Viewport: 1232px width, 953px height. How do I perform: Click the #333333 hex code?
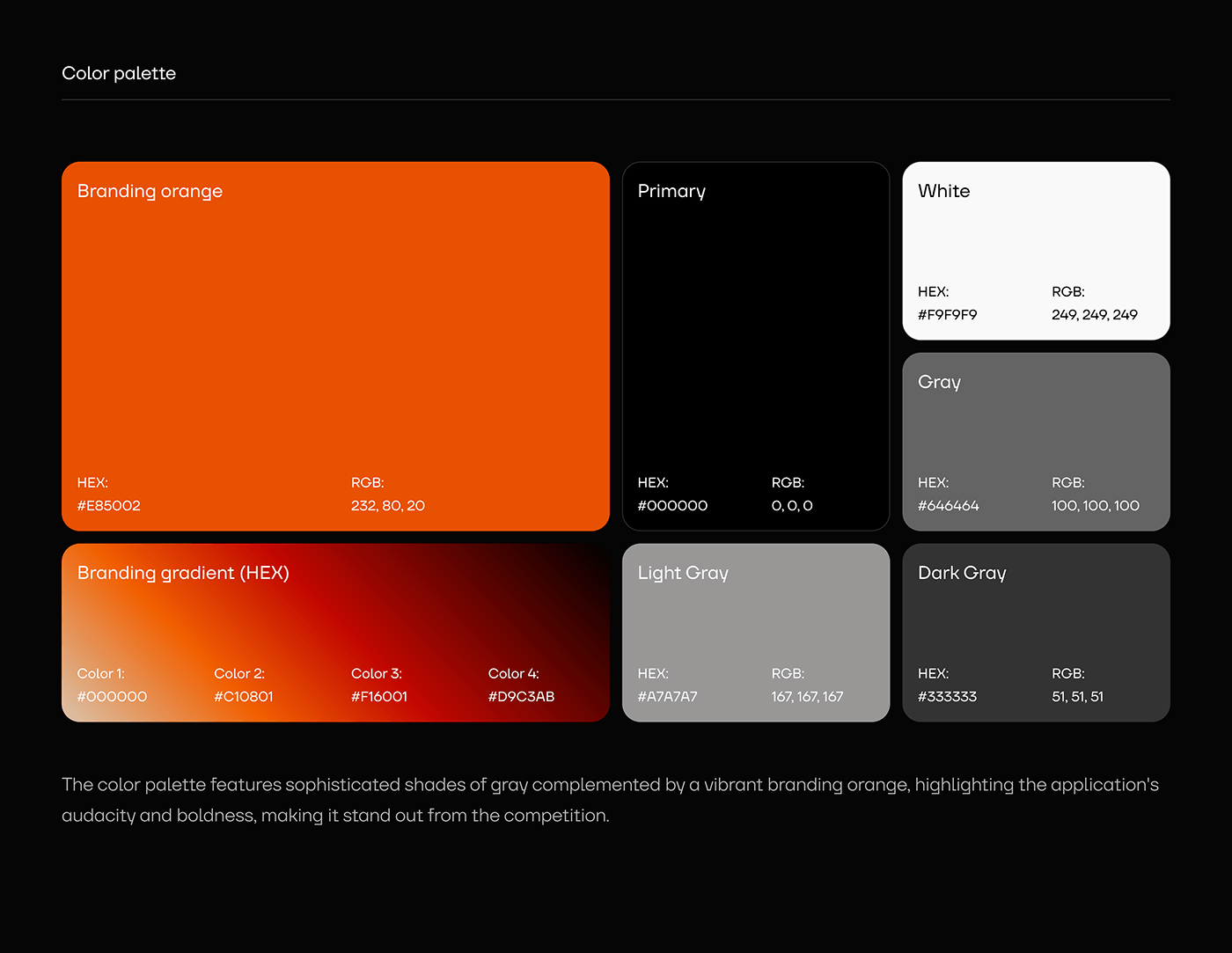947,697
